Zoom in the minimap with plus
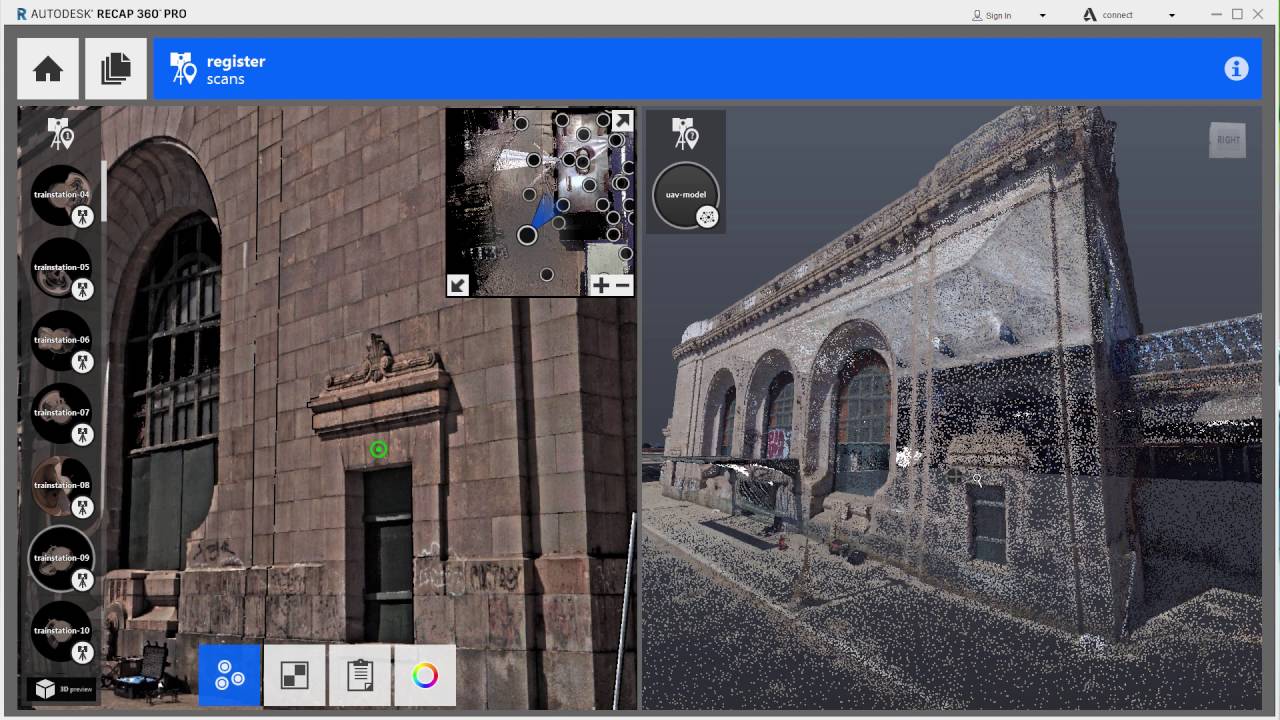Viewport: 1280px width, 720px height. click(600, 285)
